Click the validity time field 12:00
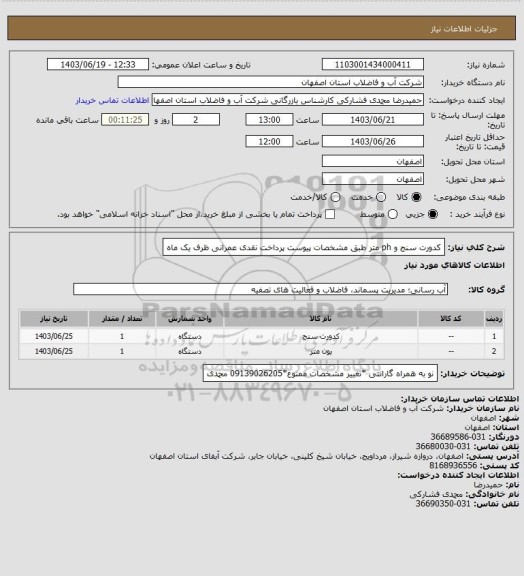Image resolution: width=524 pixels, height=576 pixels. tap(269, 141)
